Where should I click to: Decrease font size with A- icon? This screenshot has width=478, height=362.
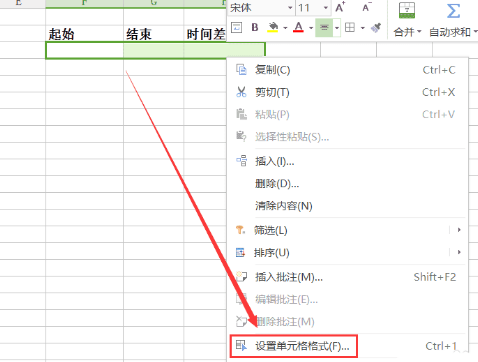pyautogui.click(x=366, y=7)
